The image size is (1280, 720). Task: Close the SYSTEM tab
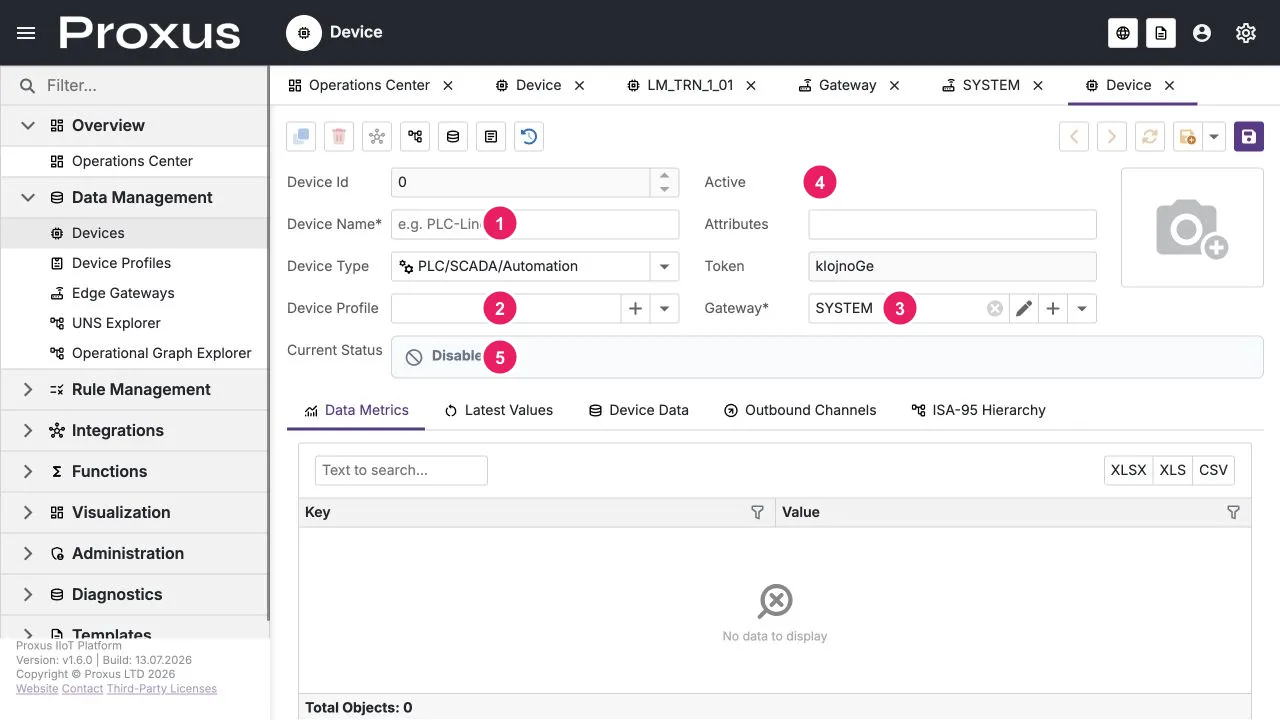(1038, 85)
